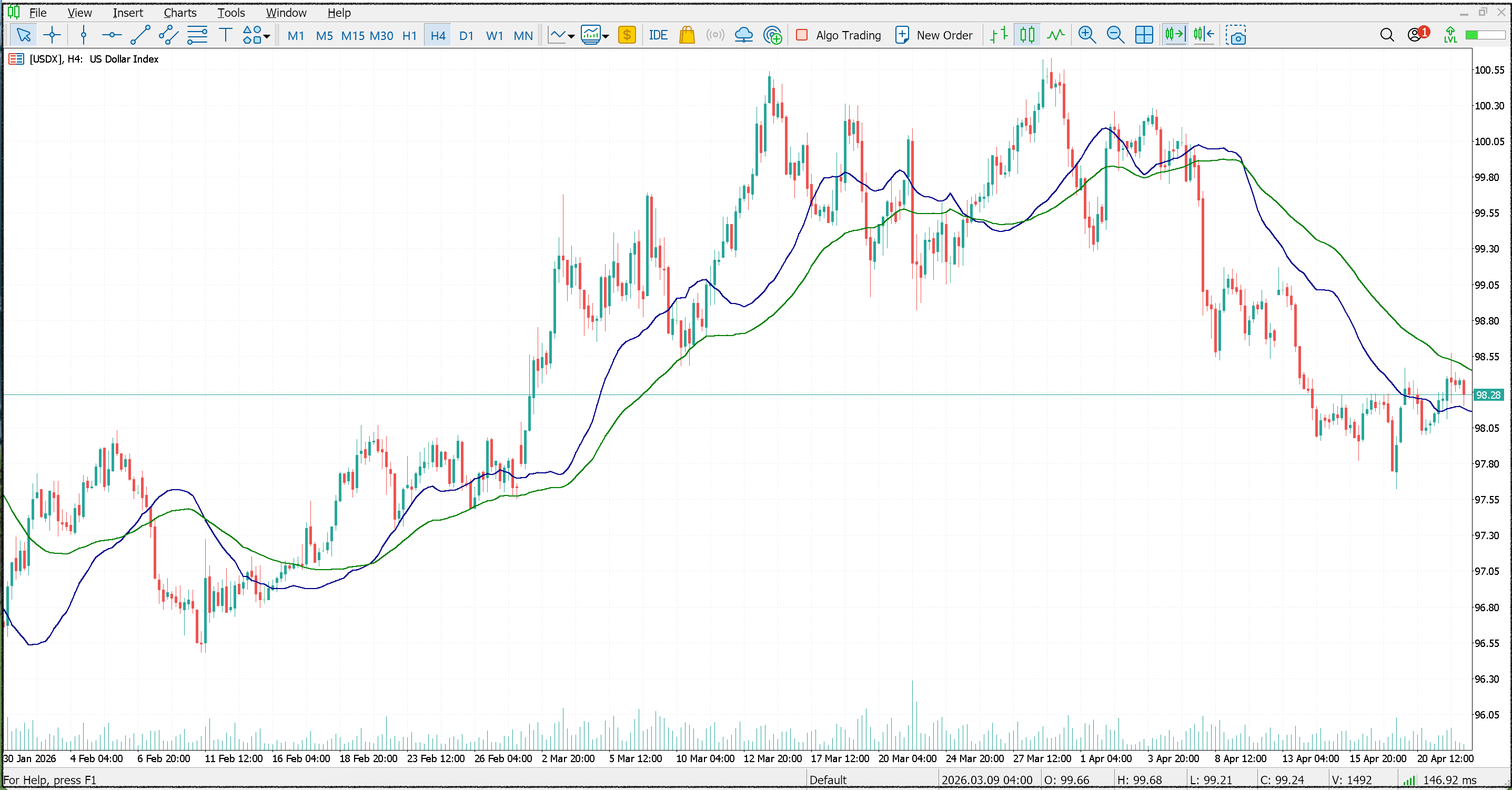Open the View menu
Screen dimensions: 1512x790
point(79,12)
